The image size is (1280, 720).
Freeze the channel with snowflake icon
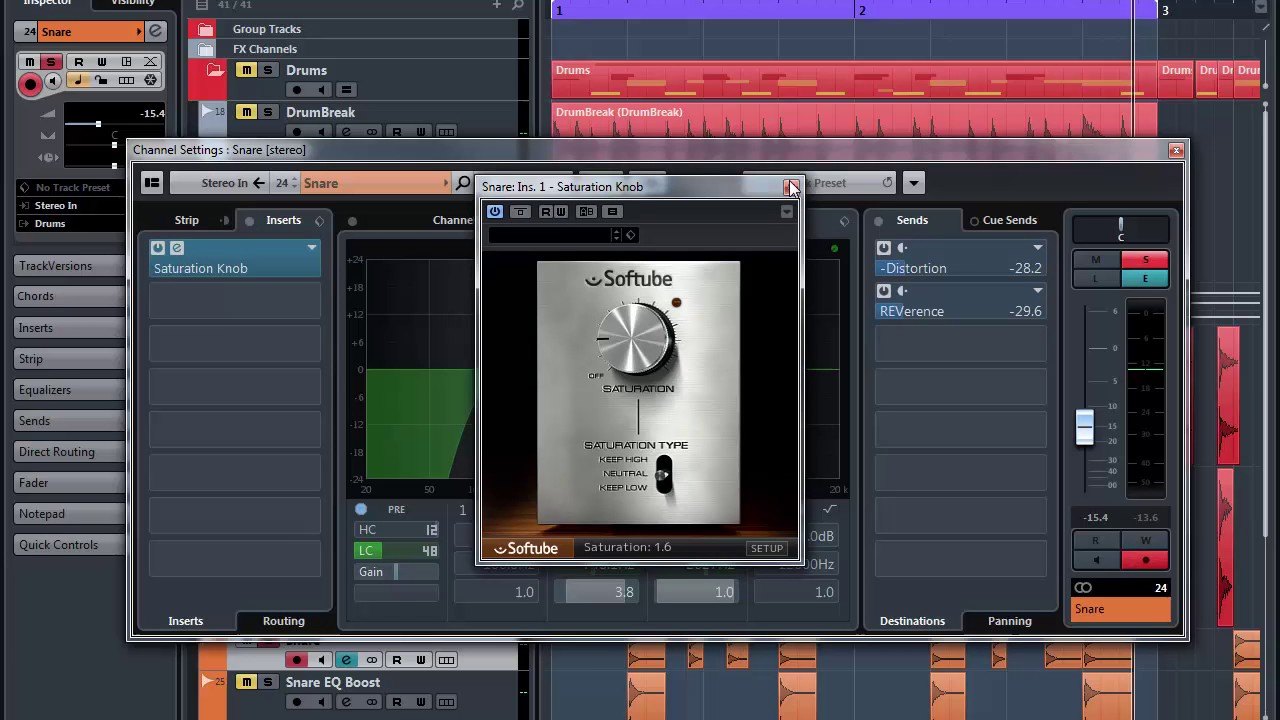(150, 81)
